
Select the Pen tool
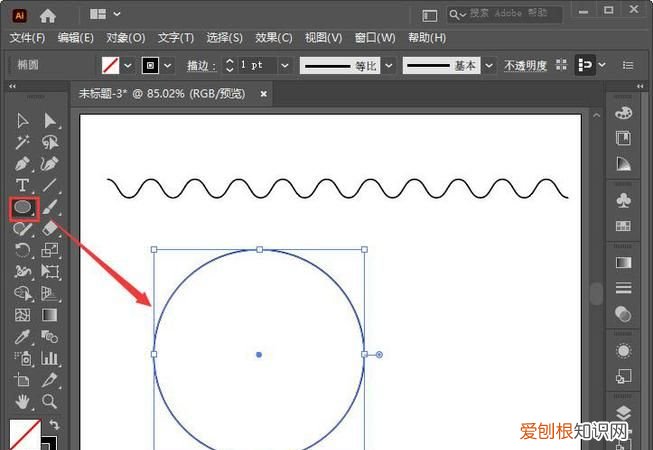pyautogui.click(x=22, y=164)
